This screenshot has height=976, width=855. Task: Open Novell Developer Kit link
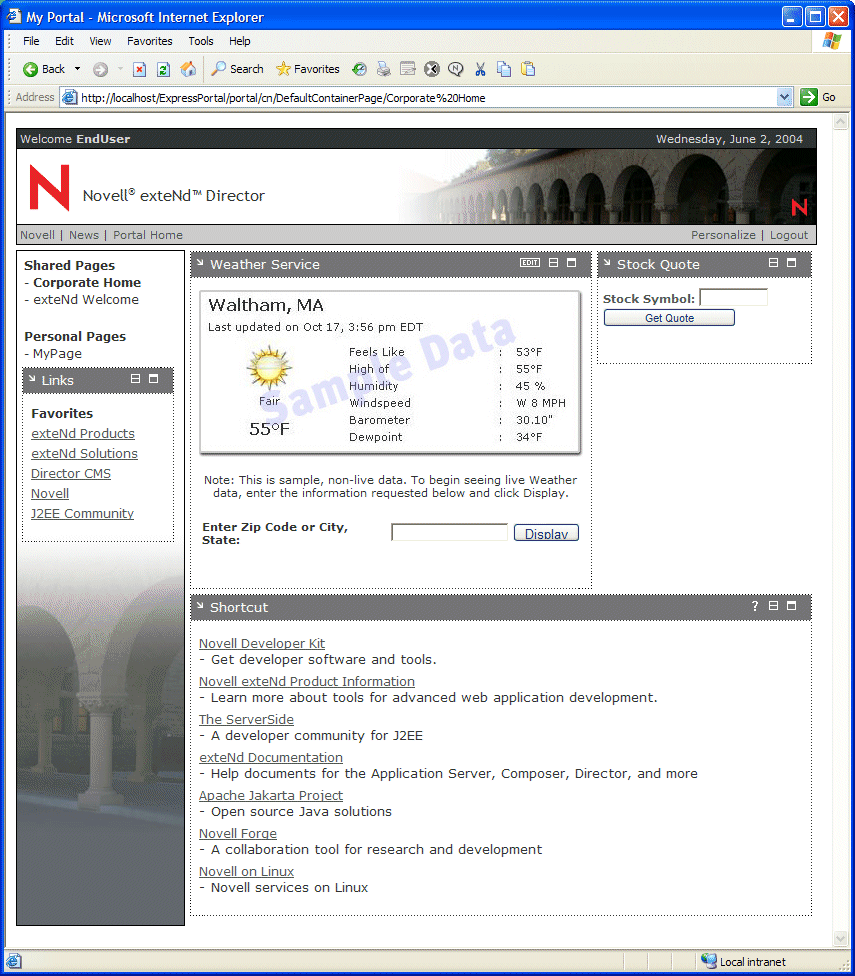point(262,643)
